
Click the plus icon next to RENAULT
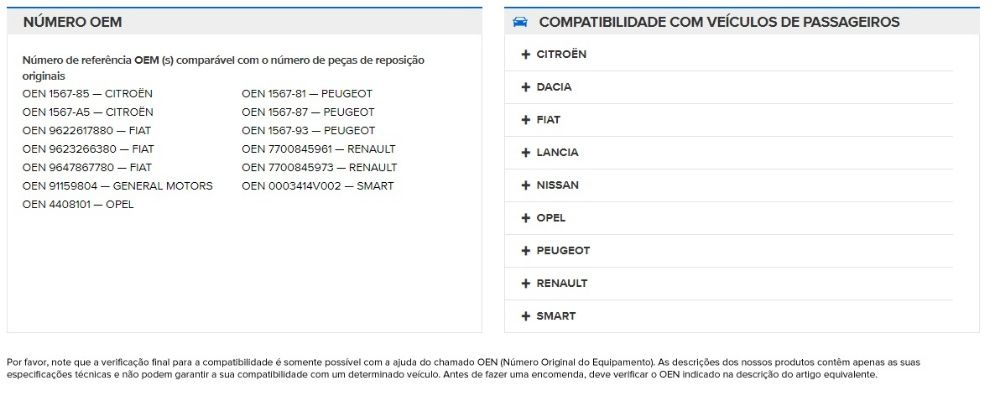(x=526, y=284)
